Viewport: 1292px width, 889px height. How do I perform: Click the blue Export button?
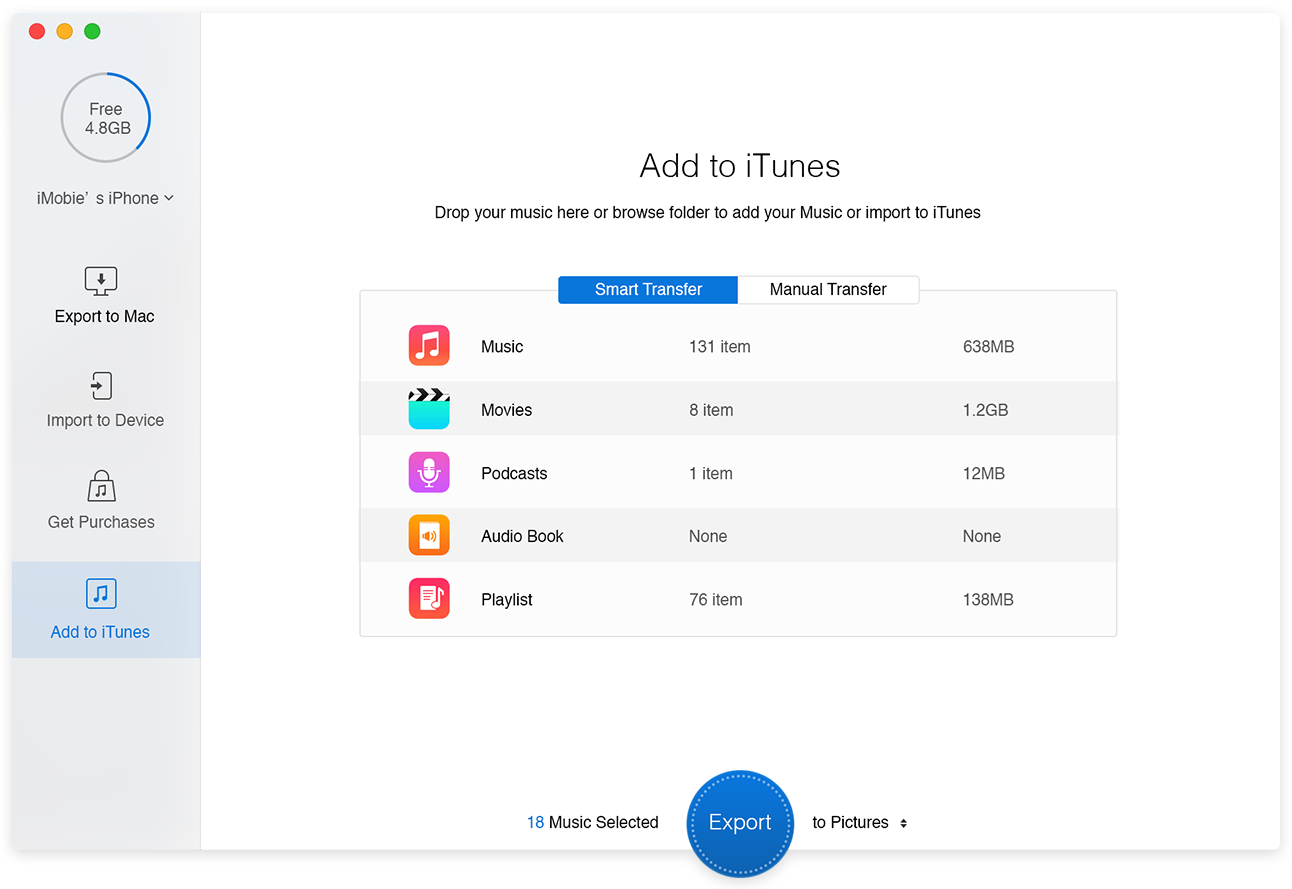740,823
